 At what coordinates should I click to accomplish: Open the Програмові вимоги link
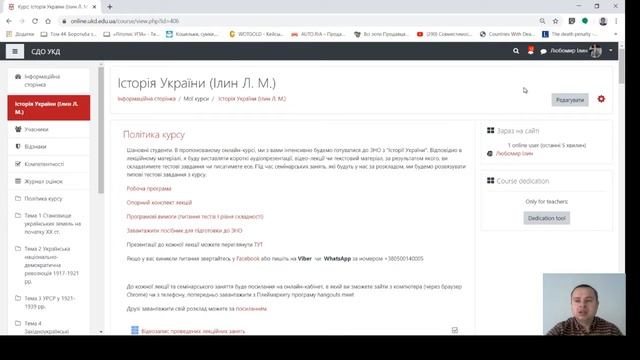[195, 216]
